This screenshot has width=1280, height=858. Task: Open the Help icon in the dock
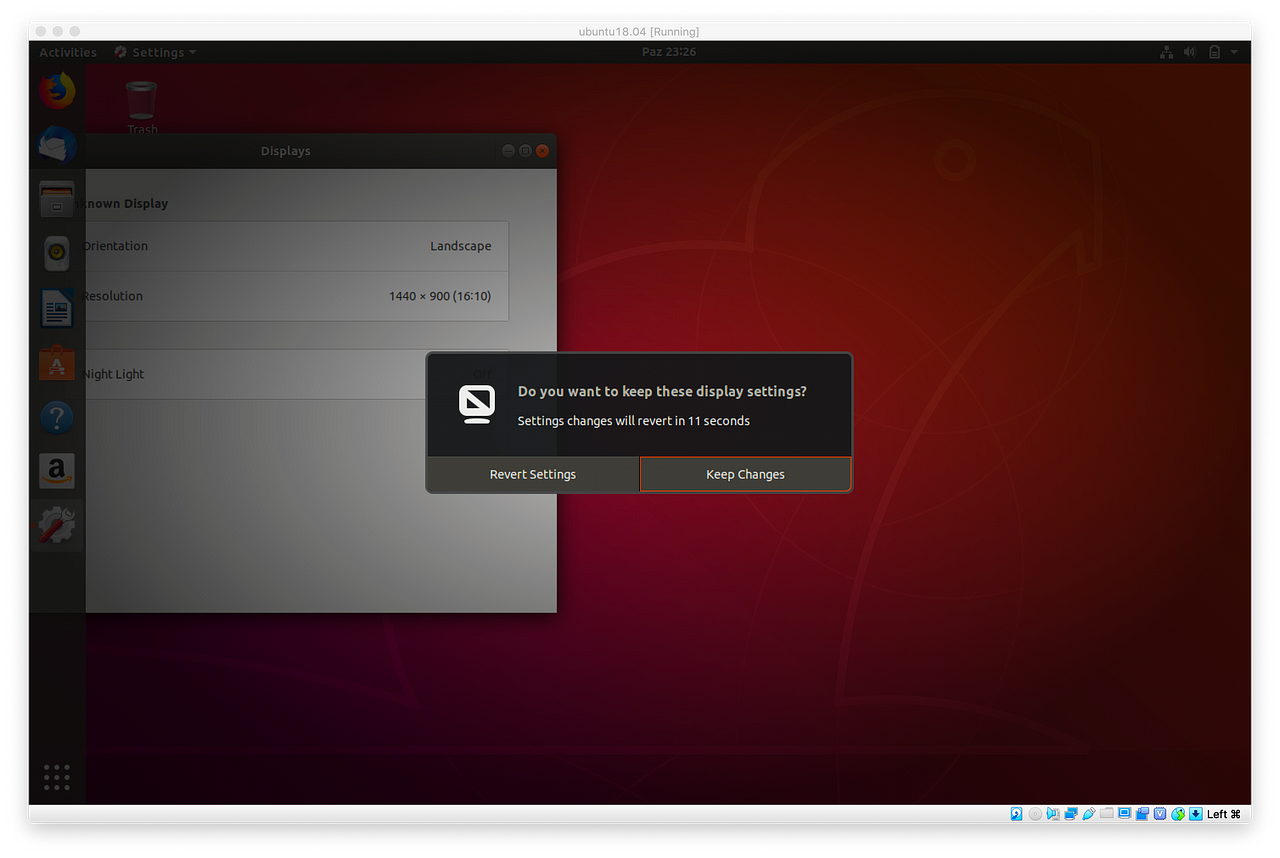click(57, 416)
